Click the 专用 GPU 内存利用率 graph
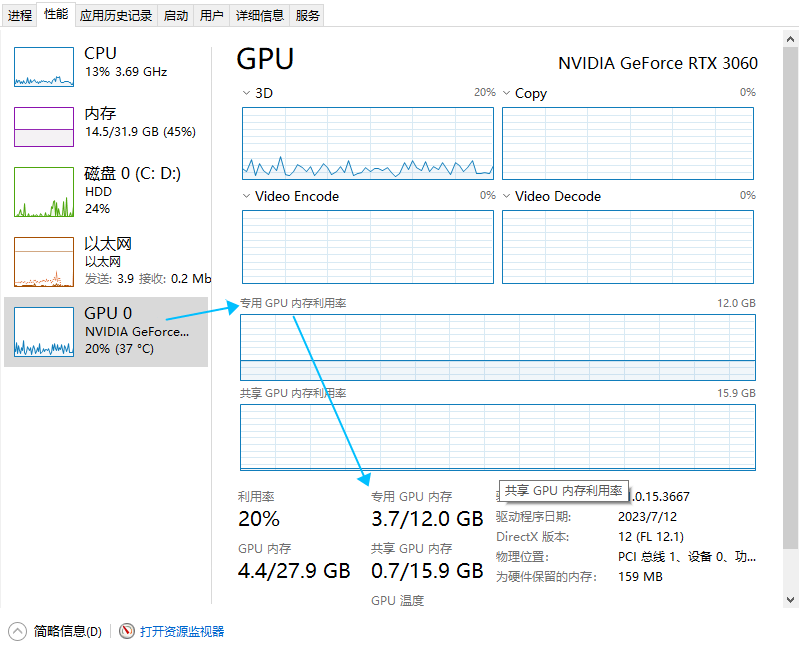Screen dimensions: 799x656 pyautogui.click(x=498, y=348)
